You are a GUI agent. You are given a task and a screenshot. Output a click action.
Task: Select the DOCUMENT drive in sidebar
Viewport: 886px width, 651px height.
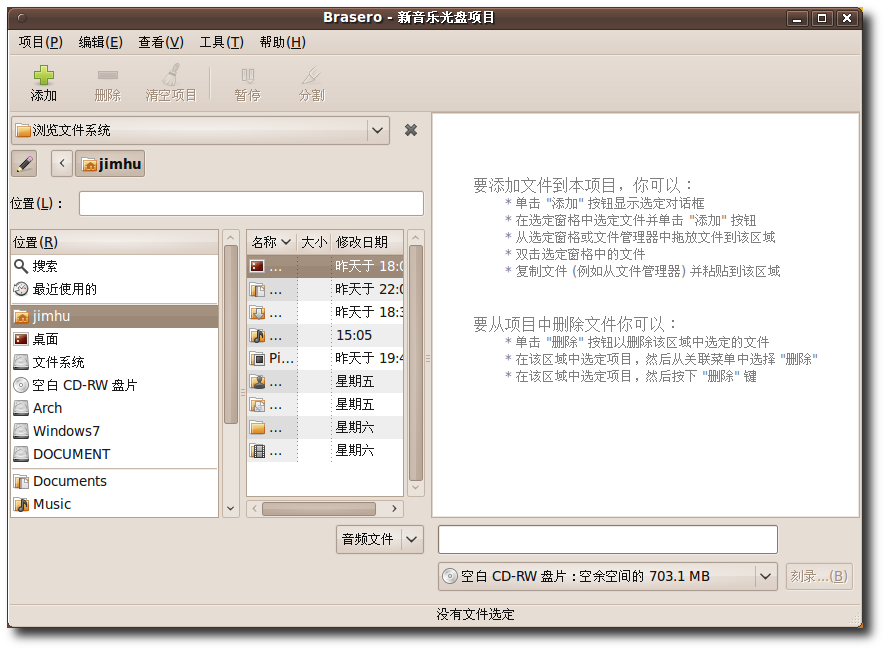coord(114,454)
